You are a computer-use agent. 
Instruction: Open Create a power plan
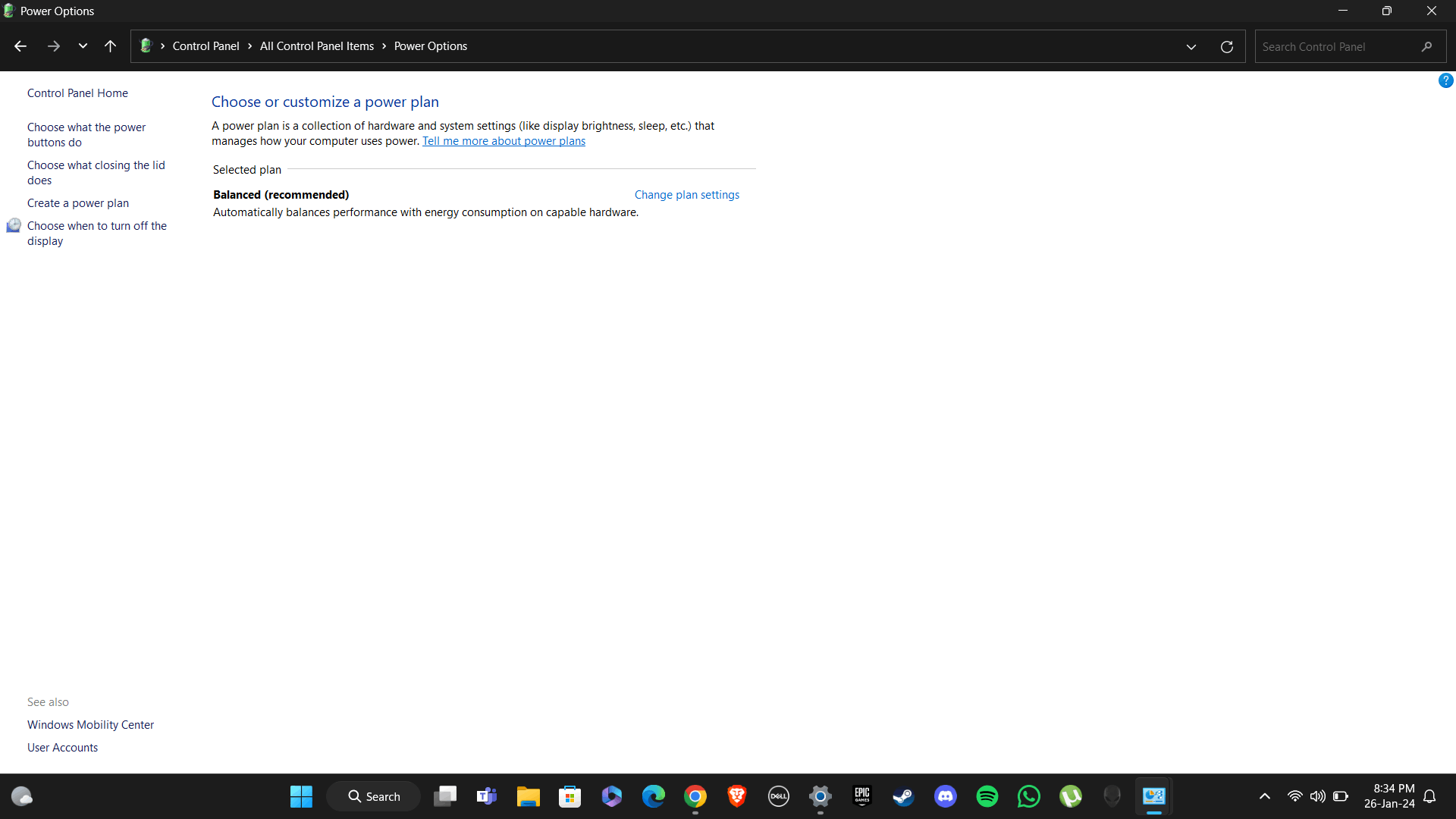click(x=78, y=203)
